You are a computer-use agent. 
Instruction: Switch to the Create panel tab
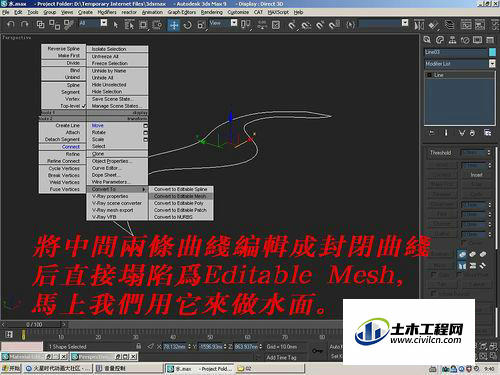tap(427, 40)
